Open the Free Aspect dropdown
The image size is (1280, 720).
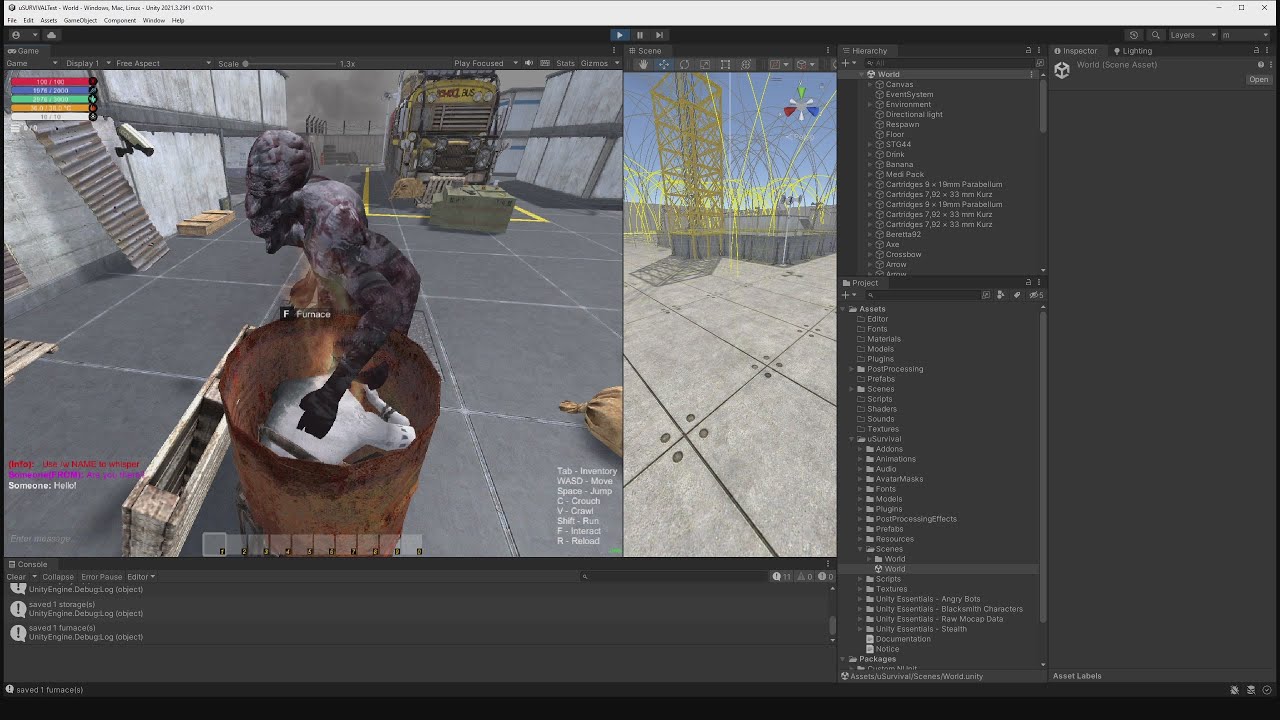[x=163, y=63]
